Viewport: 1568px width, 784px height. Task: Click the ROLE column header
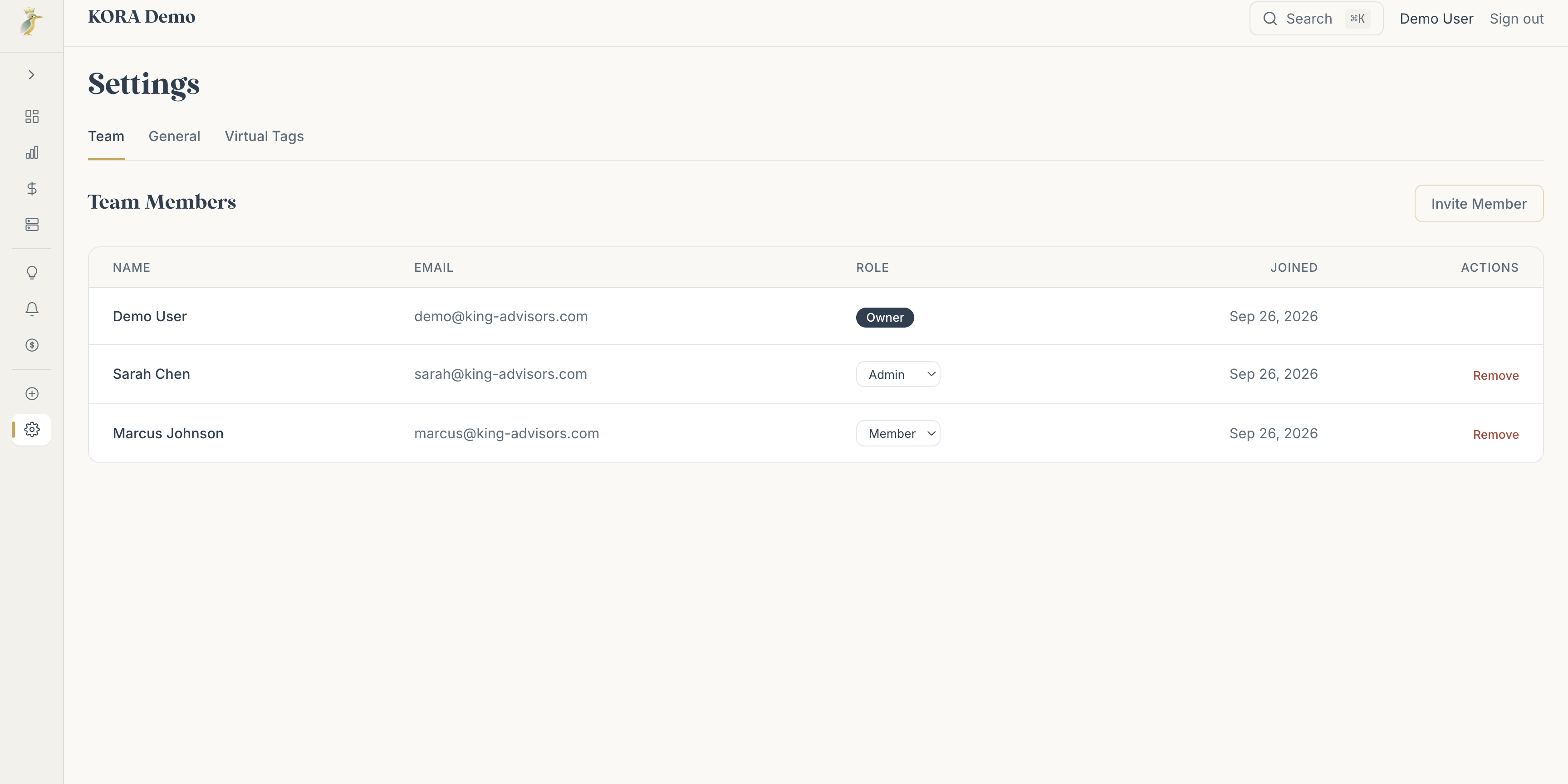872,268
